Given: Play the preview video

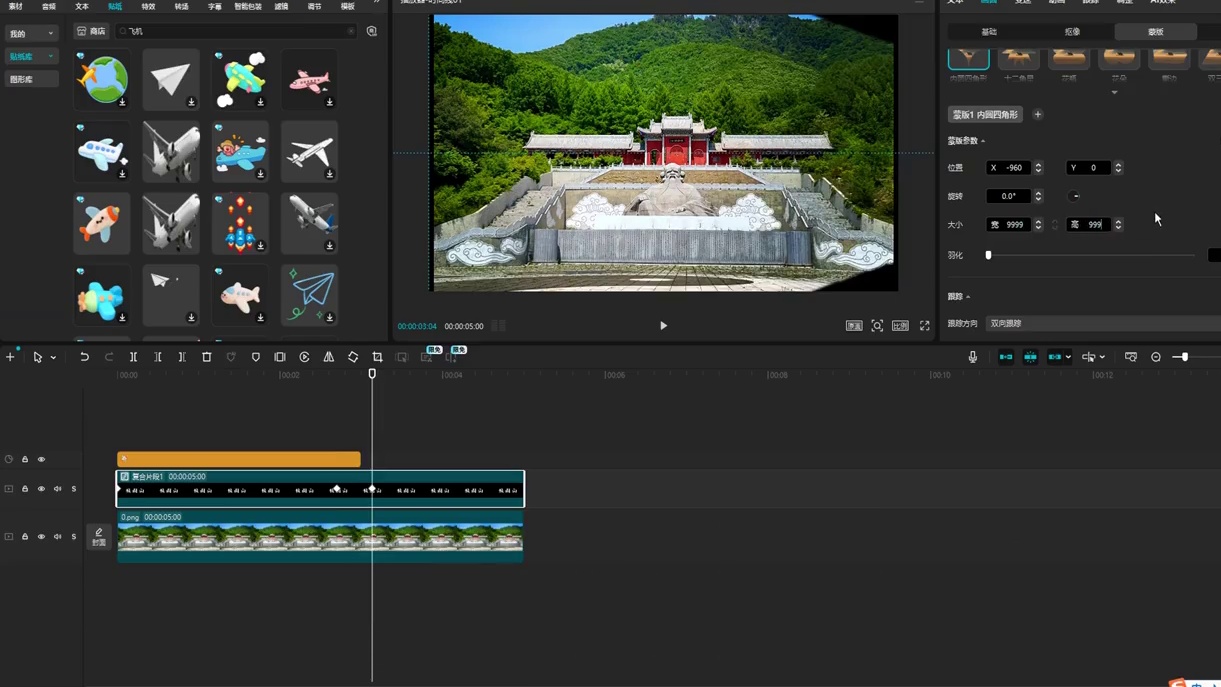Looking at the screenshot, I should tap(663, 326).
